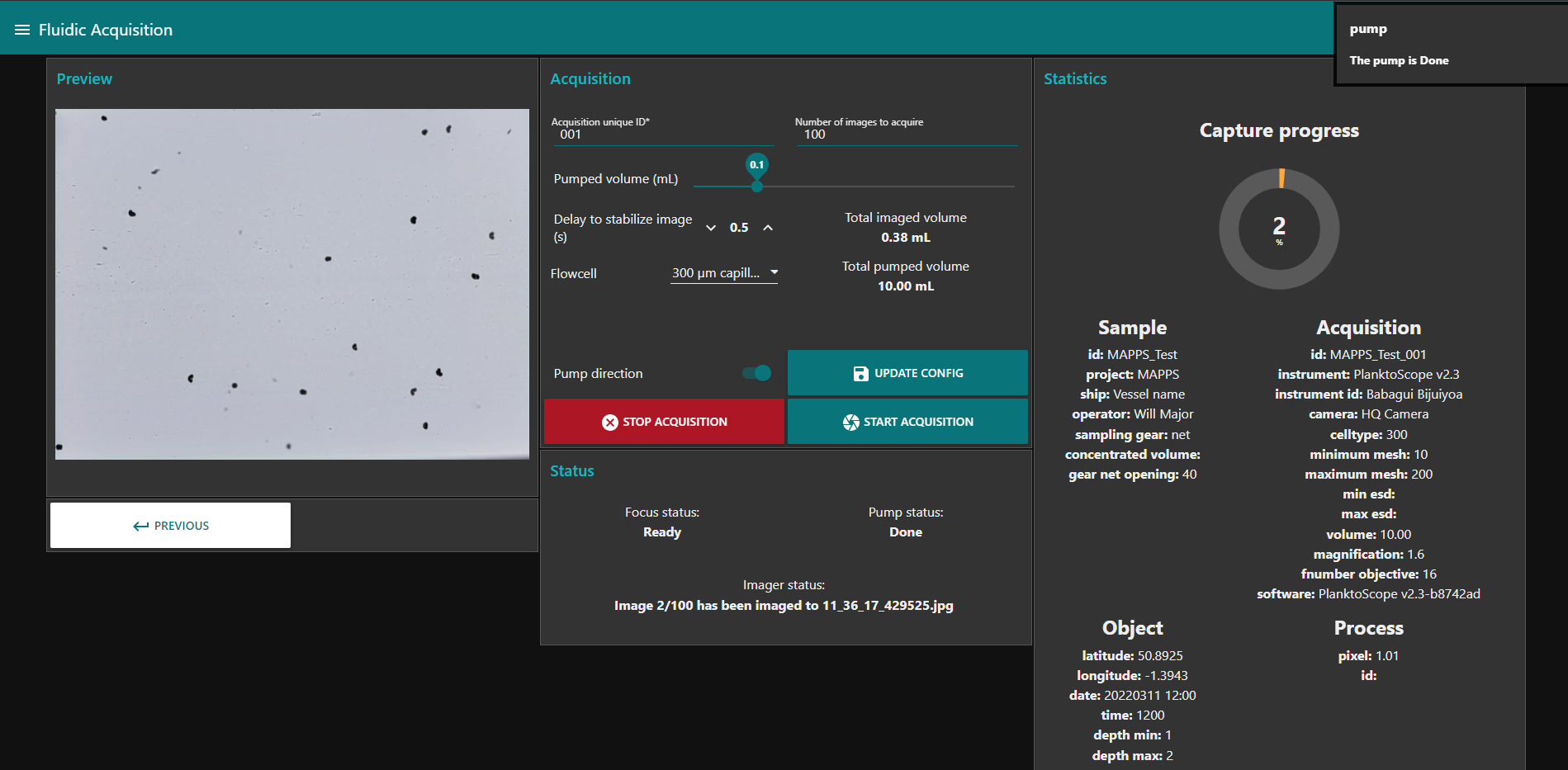The height and width of the screenshot is (770, 1568).
Task: Select the Acquisition panel heading
Action: [x=590, y=79]
